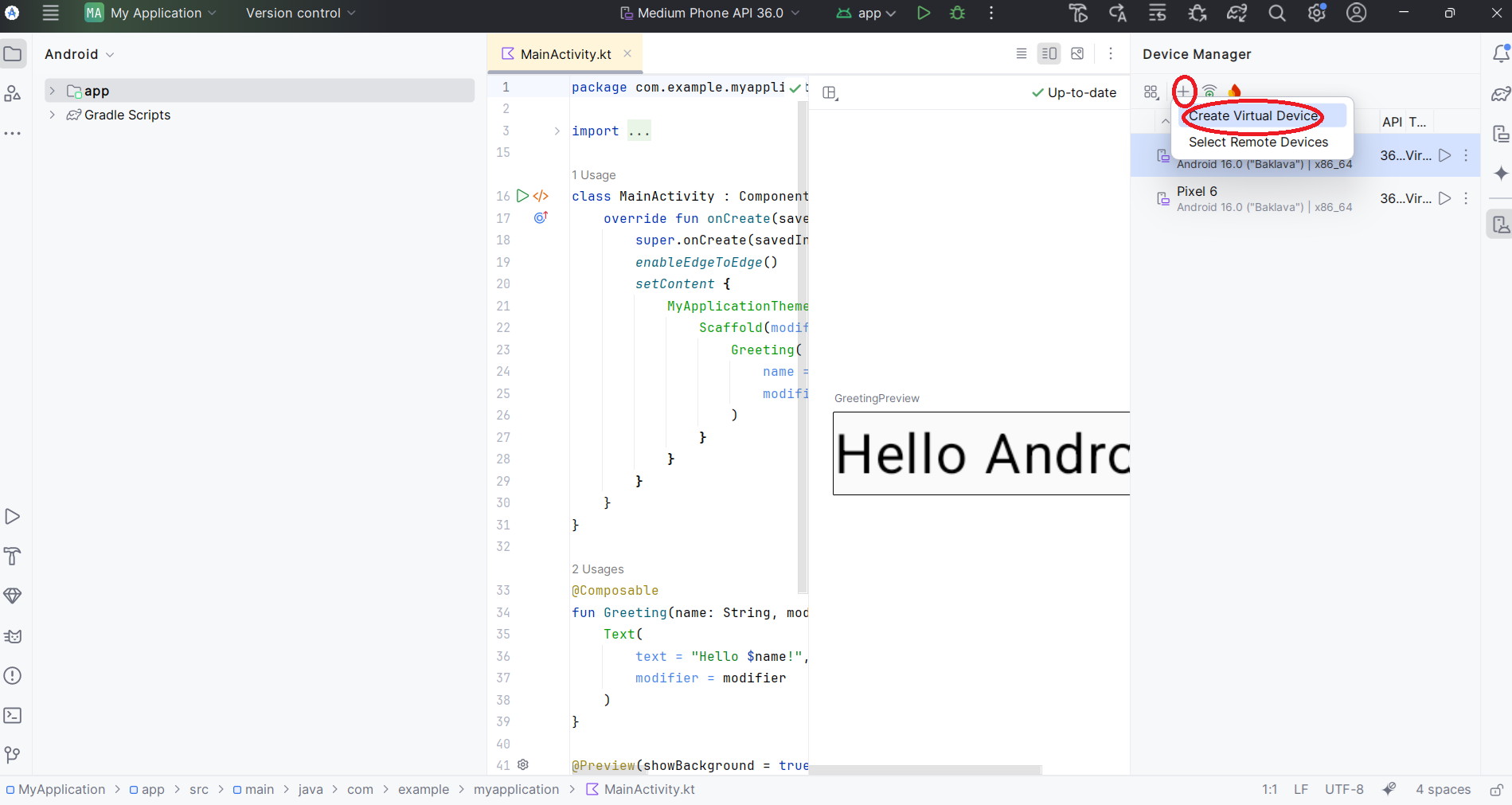Viewport: 1512px width, 805px height.
Task: Select Create Virtual Device menu item
Action: click(1253, 116)
